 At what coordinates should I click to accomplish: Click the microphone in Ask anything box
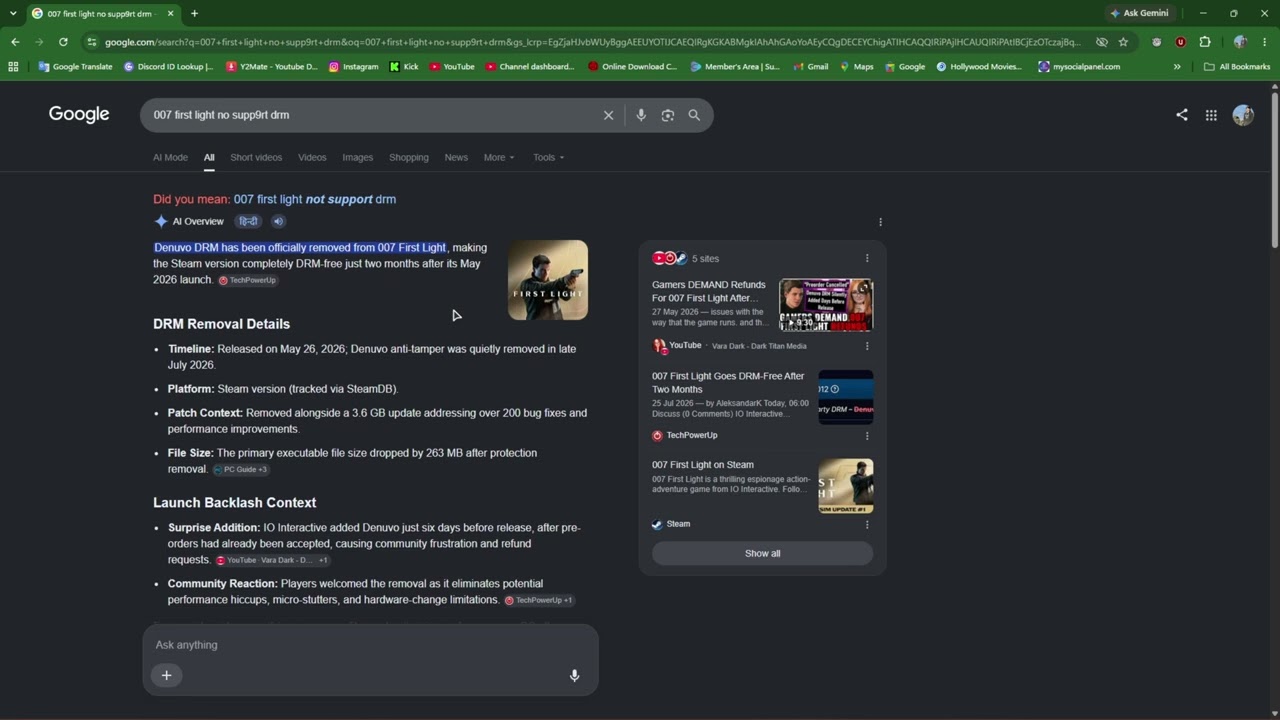(574, 675)
